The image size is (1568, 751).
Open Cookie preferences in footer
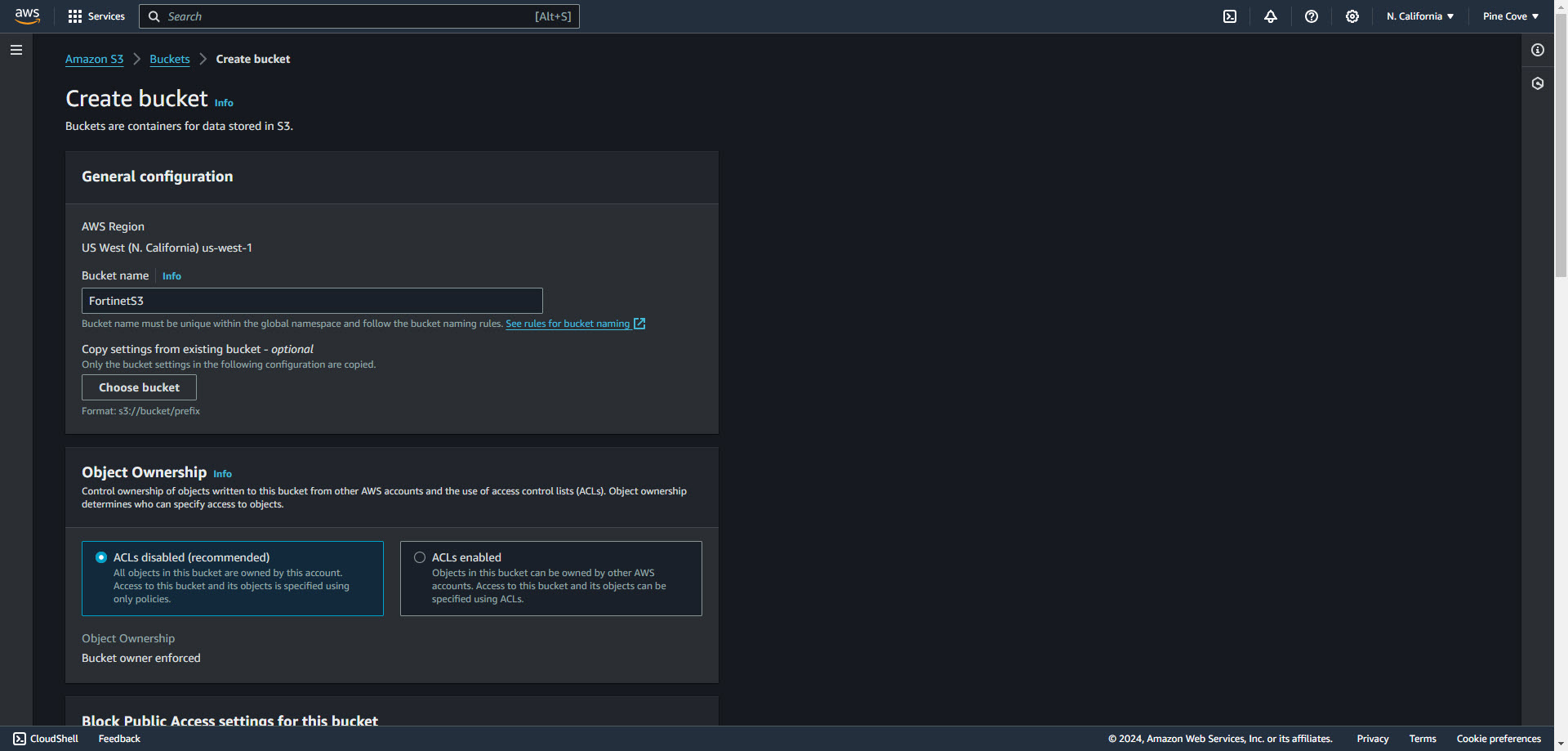coord(1499,739)
